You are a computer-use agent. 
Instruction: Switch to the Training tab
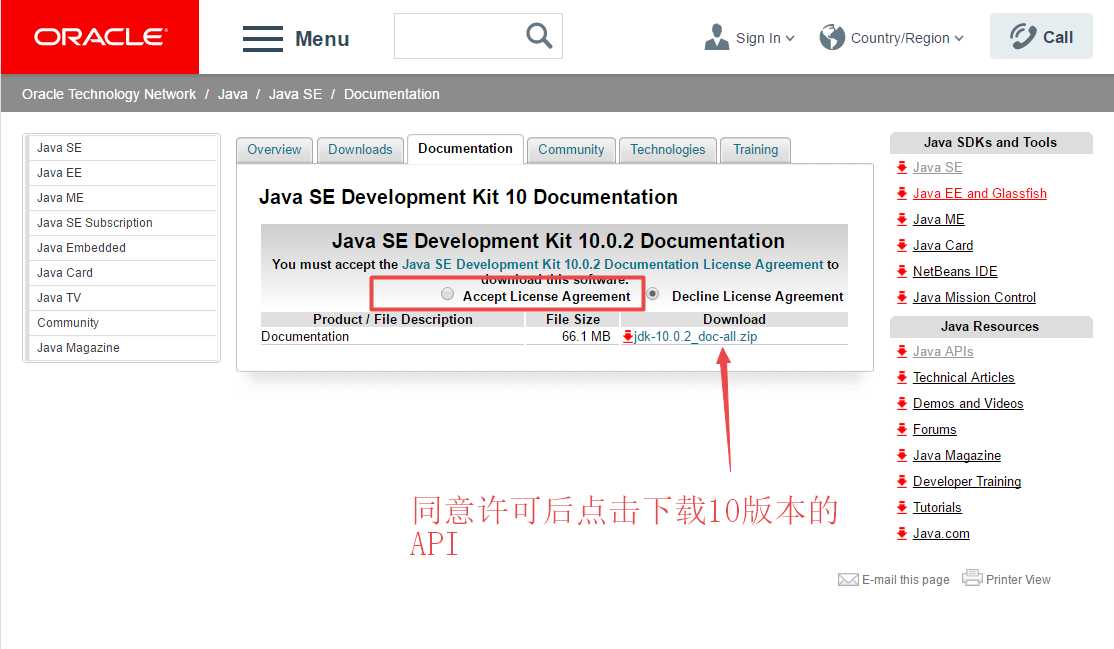click(x=755, y=150)
